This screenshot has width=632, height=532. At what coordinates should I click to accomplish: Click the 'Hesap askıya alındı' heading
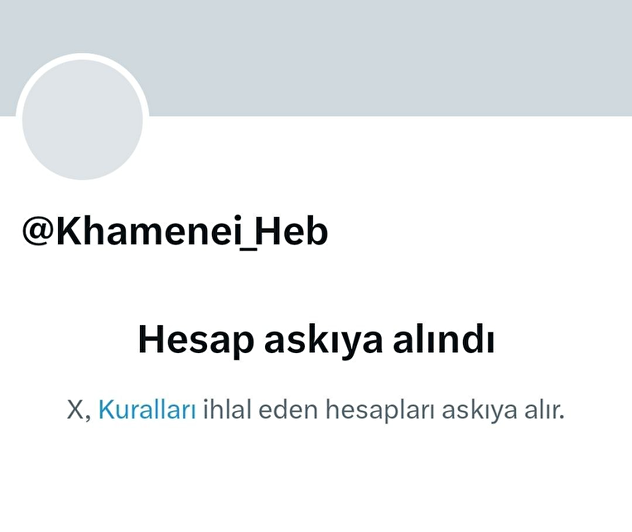pos(316,340)
